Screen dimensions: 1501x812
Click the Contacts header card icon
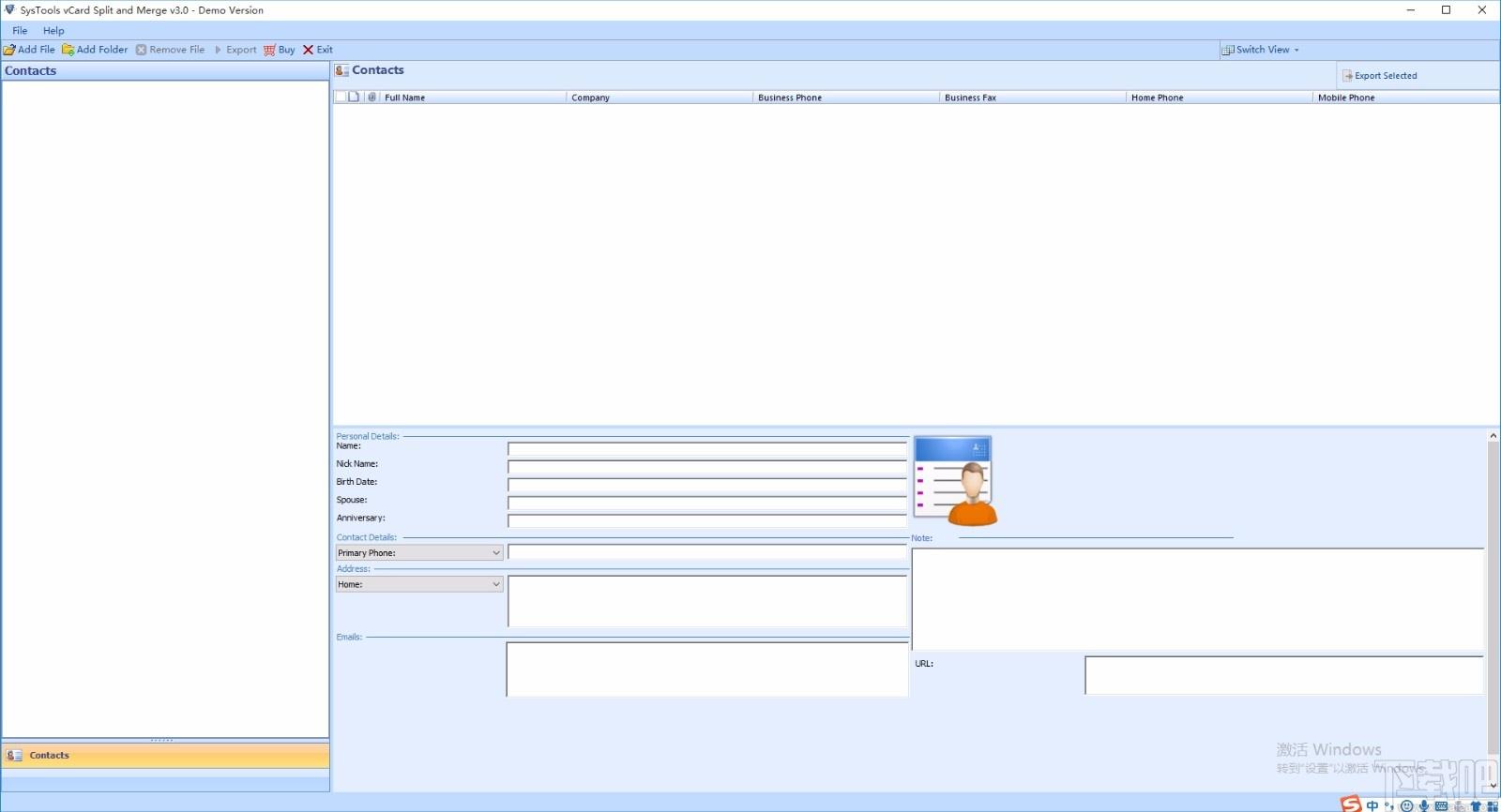pos(342,70)
